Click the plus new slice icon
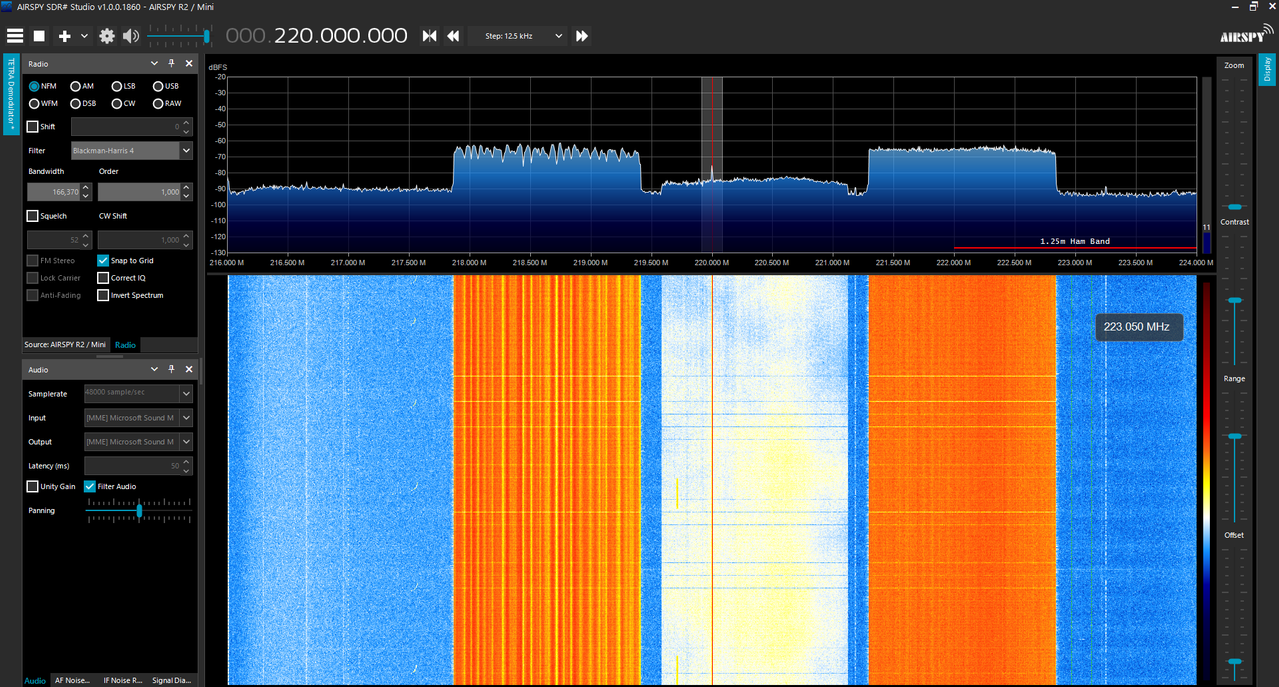Screen dimensions: 1279x687 pyautogui.click(x=65, y=36)
